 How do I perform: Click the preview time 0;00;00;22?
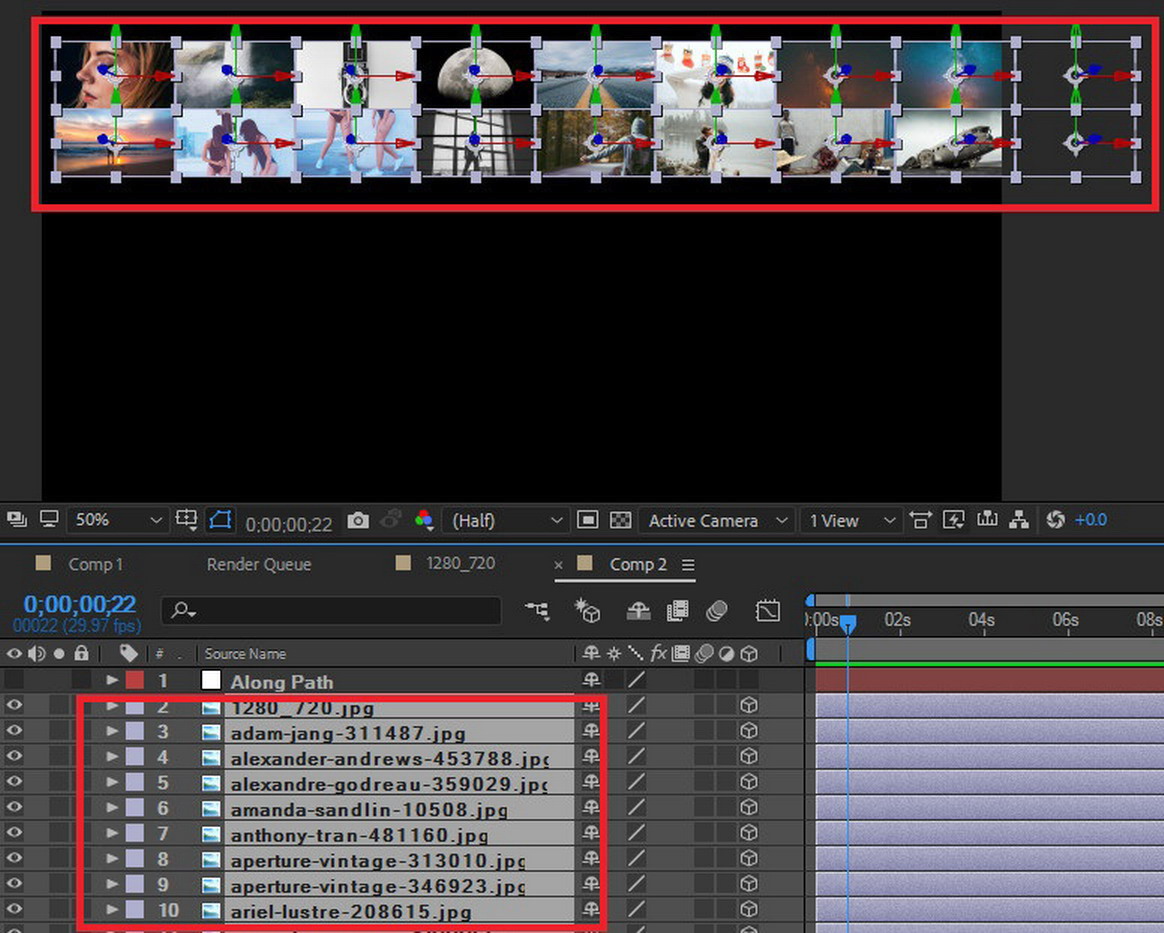point(289,524)
